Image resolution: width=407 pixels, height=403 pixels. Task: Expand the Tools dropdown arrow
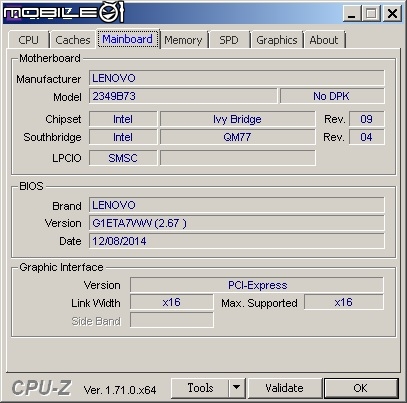[237, 388]
